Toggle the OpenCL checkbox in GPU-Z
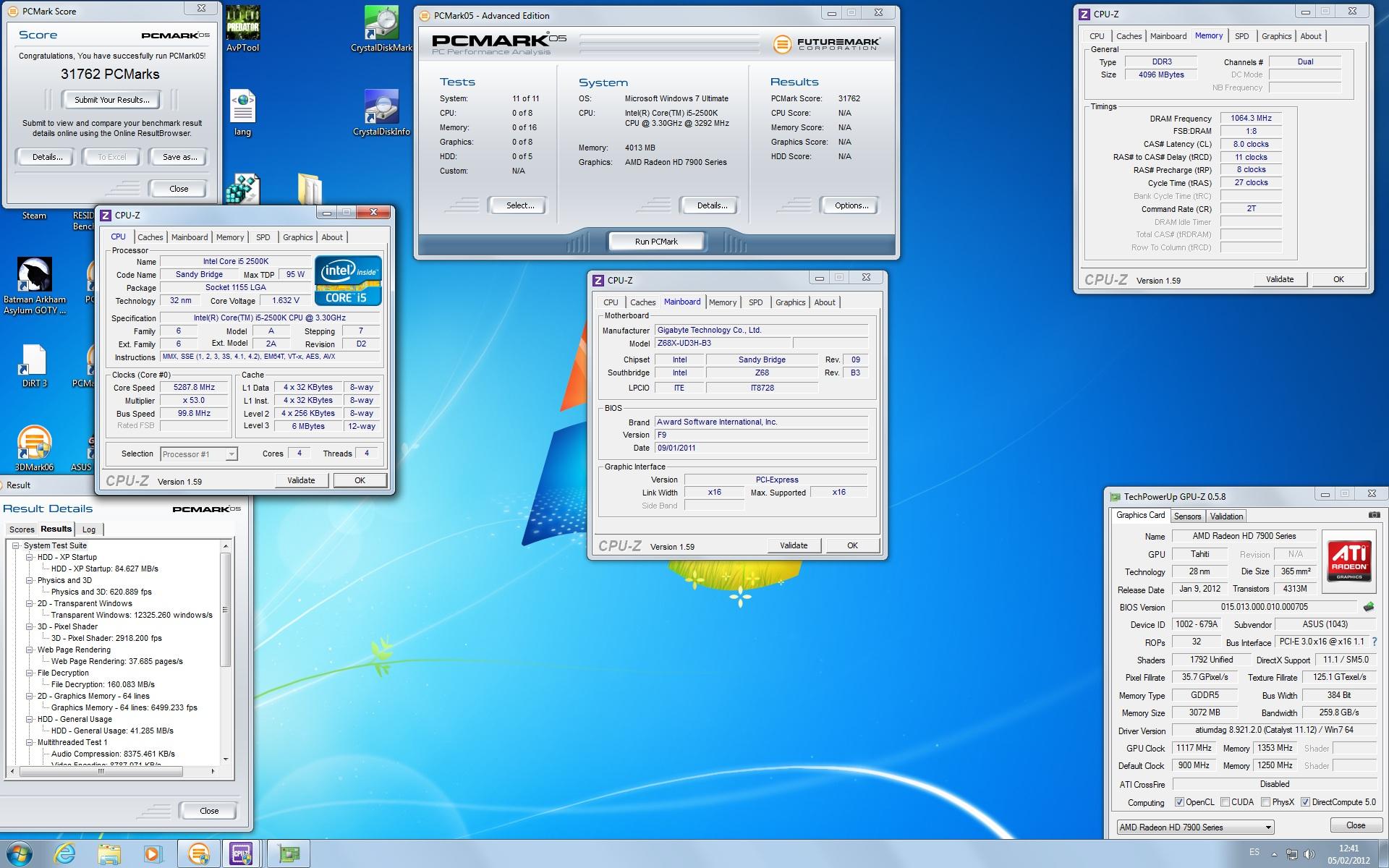 1179,801
